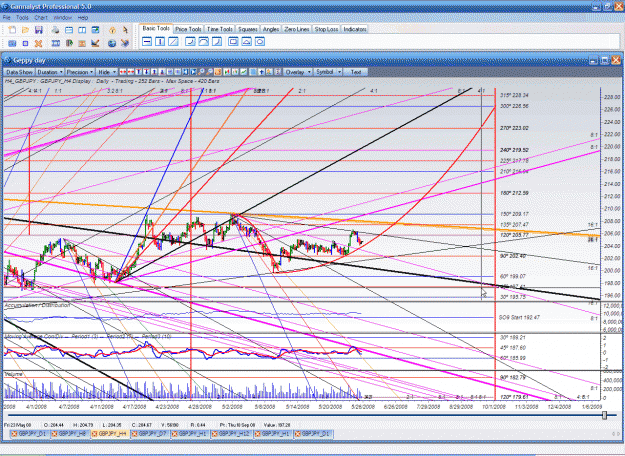
Task: Click the orange X delete icon
Action: 39,43
